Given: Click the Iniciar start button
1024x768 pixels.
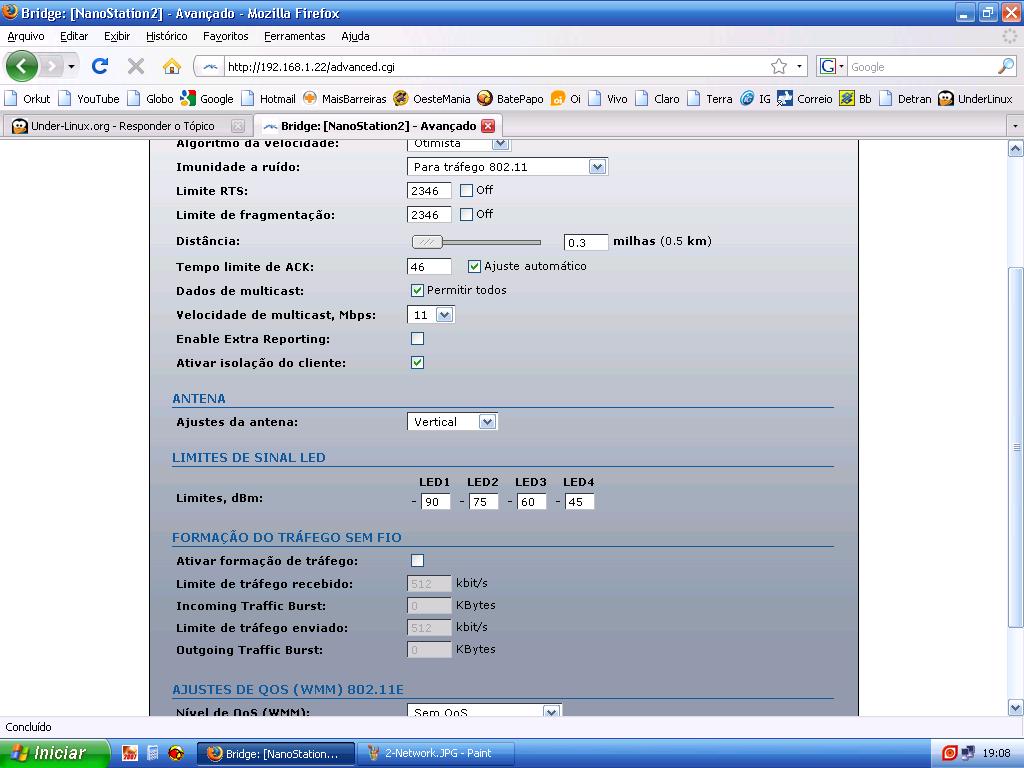Looking at the screenshot, I should coord(52,753).
